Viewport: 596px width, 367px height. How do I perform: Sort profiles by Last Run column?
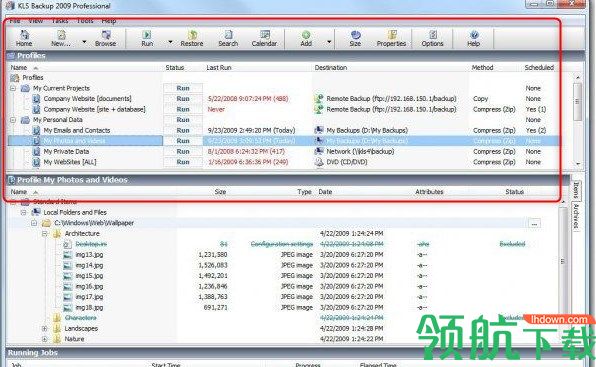[x=219, y=68]
